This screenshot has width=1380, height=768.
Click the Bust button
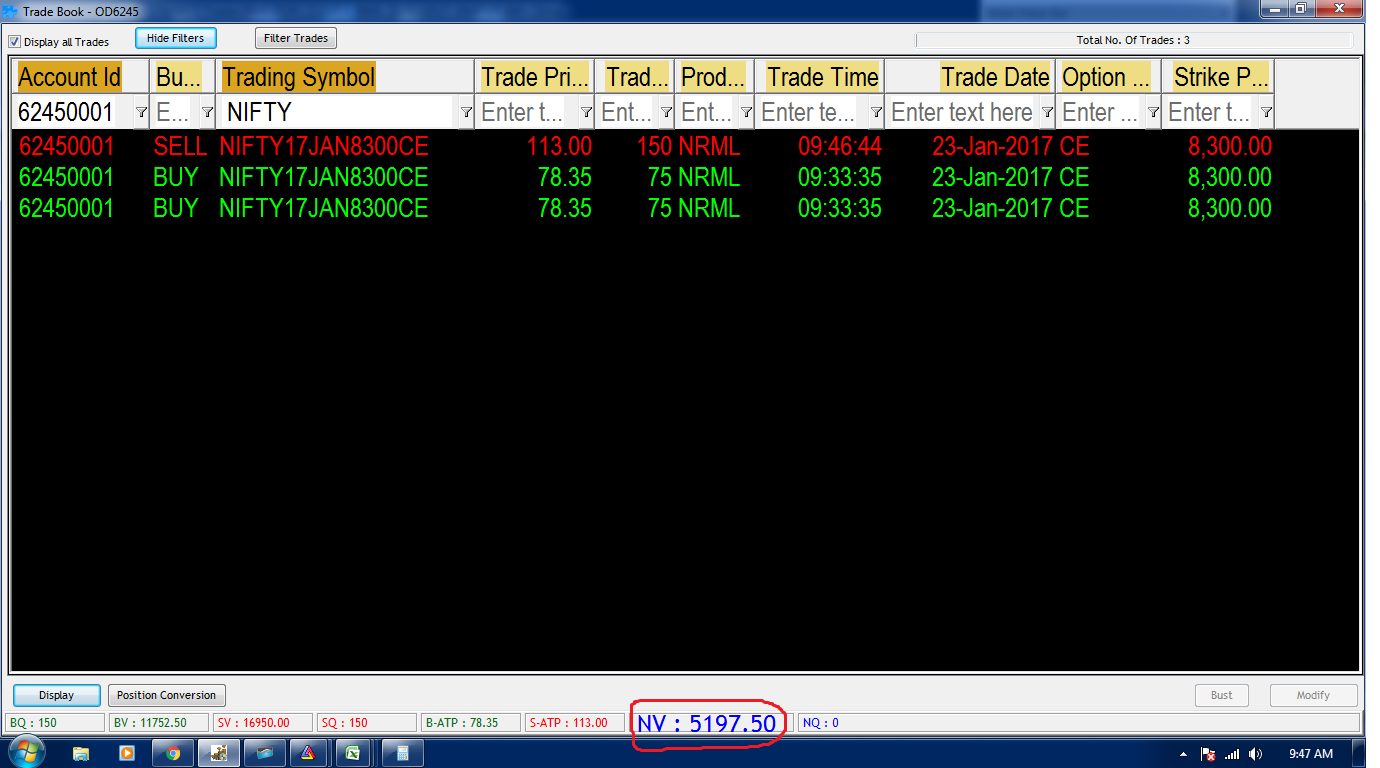1221,695
